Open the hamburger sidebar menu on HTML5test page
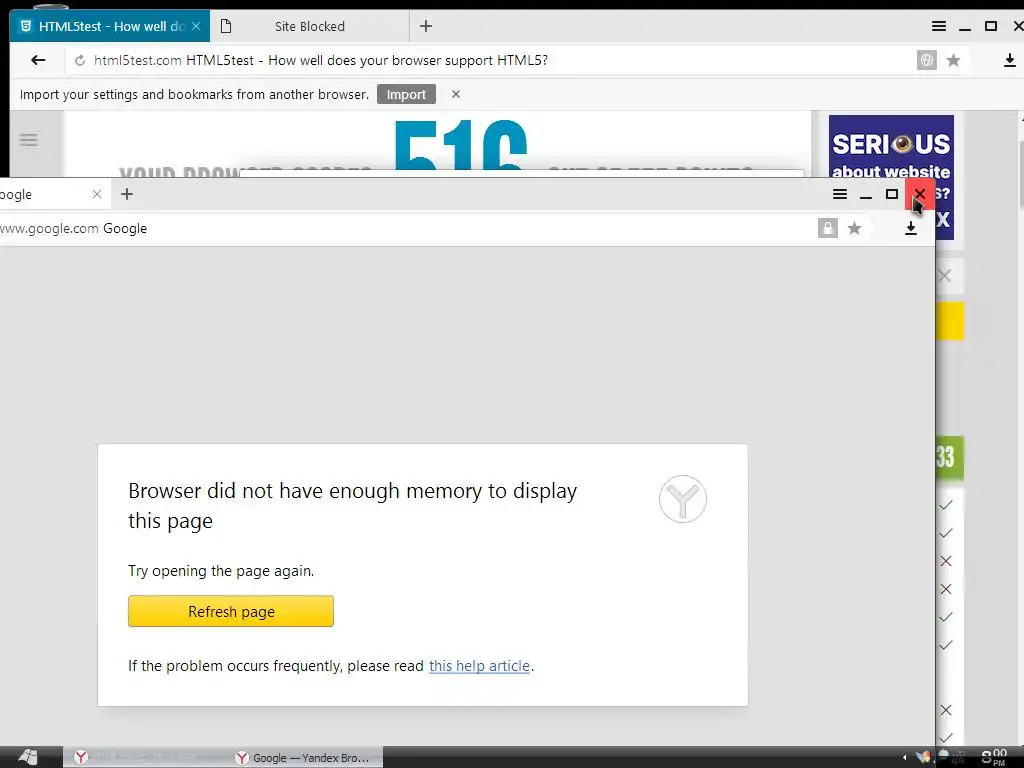 point(28,140)
